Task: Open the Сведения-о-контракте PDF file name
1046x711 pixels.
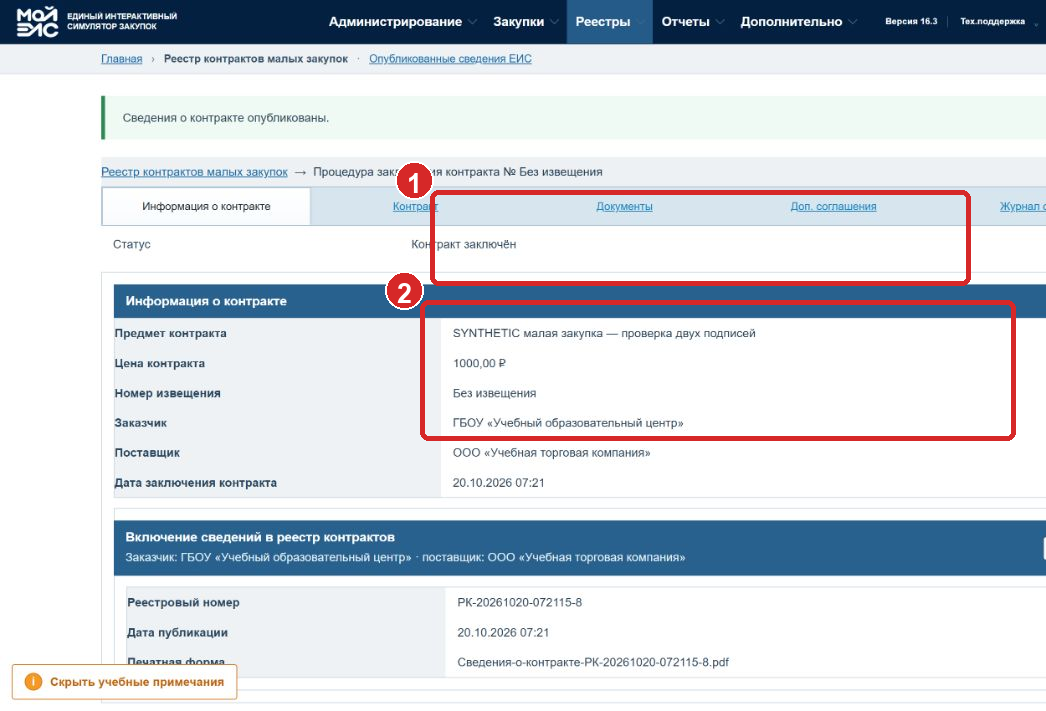Action: click(x=592, y=662)
